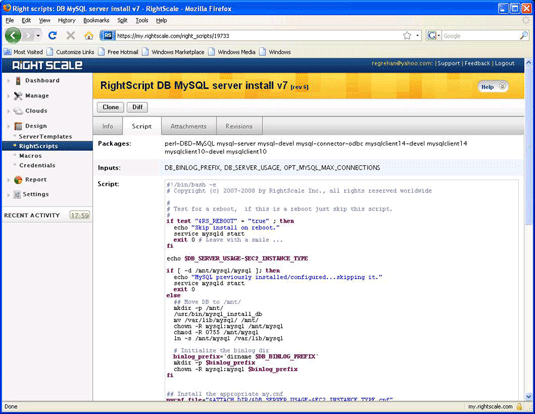The height and width of the screenshot is (414, 535).
Task: Bookmark this page with the star icon
Action: [407, 35]
